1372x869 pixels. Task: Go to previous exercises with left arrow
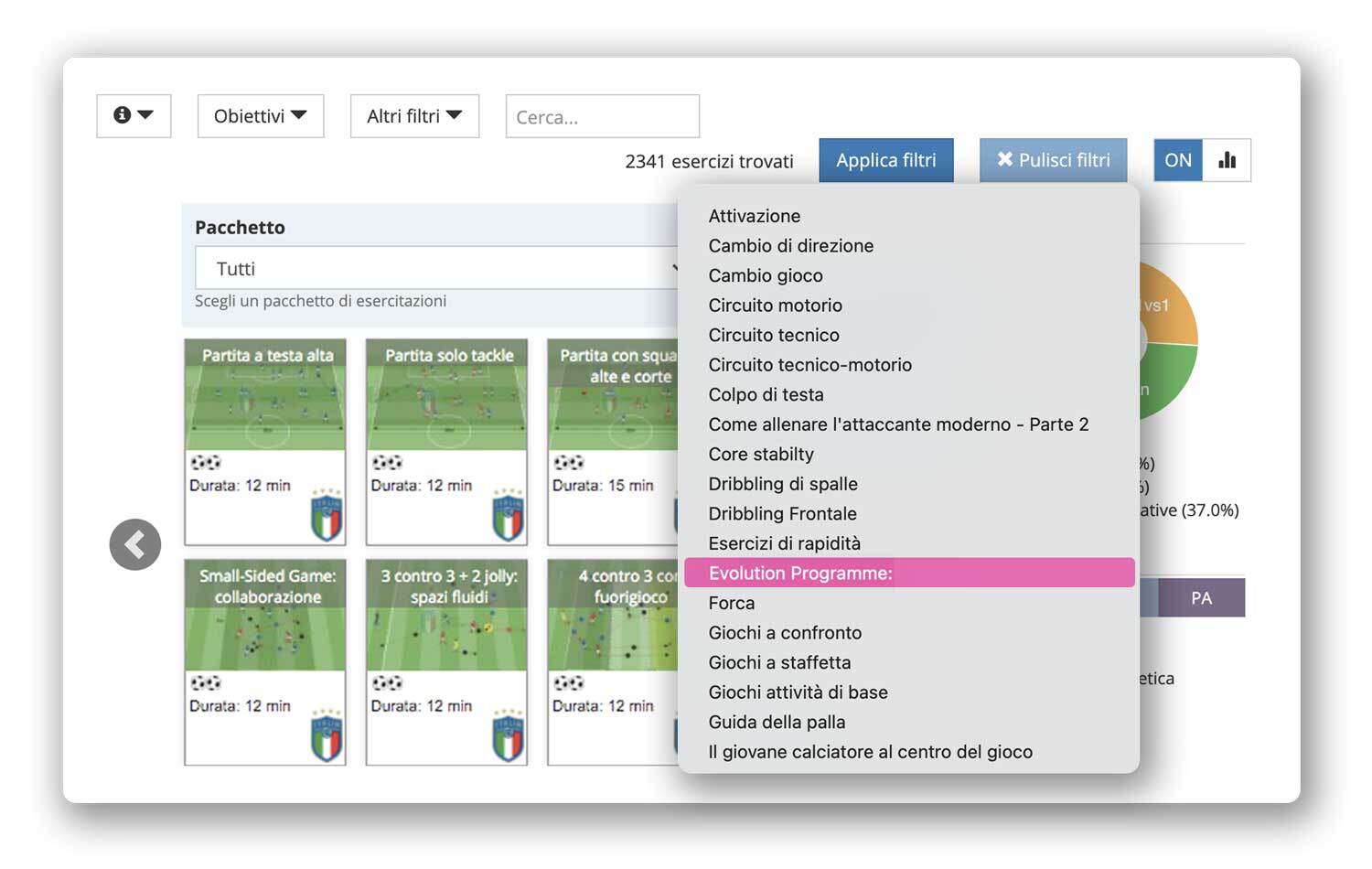pyautogui.click(x=135, y=545)
